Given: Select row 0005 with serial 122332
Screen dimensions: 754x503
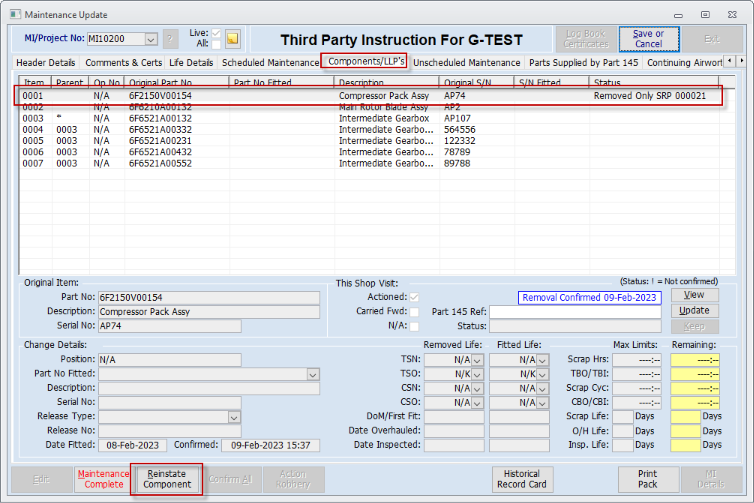Looking at the screenshot, I should click(x=368, y=141).
